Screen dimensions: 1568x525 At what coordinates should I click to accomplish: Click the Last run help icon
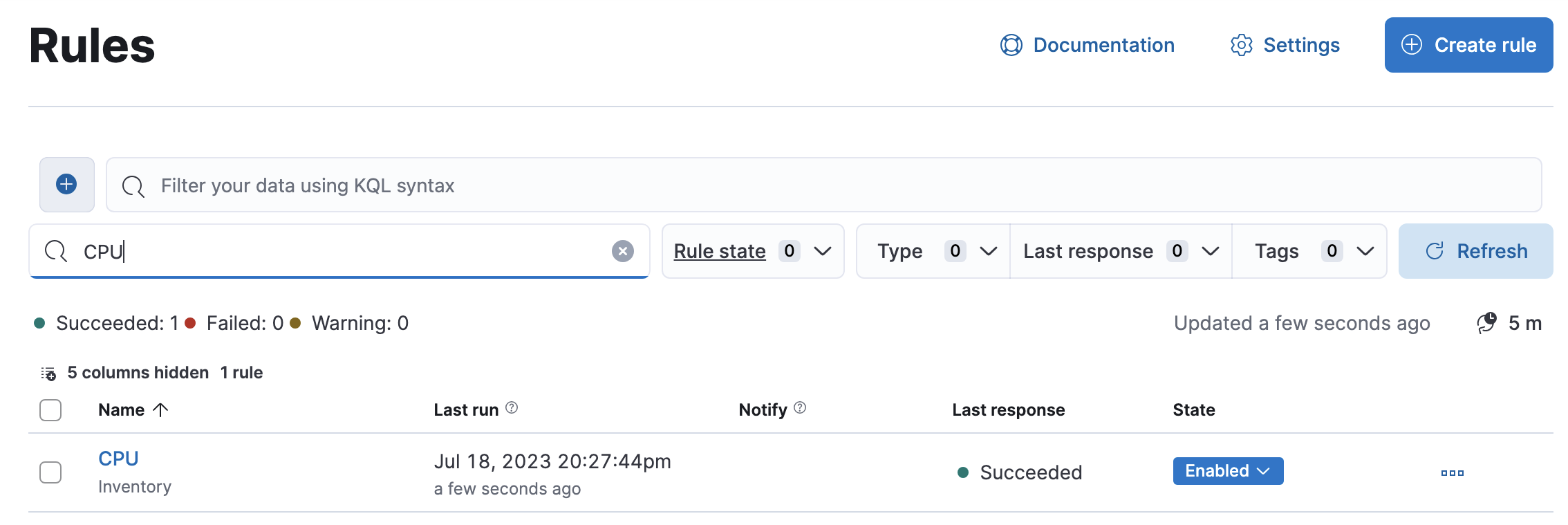512,408
